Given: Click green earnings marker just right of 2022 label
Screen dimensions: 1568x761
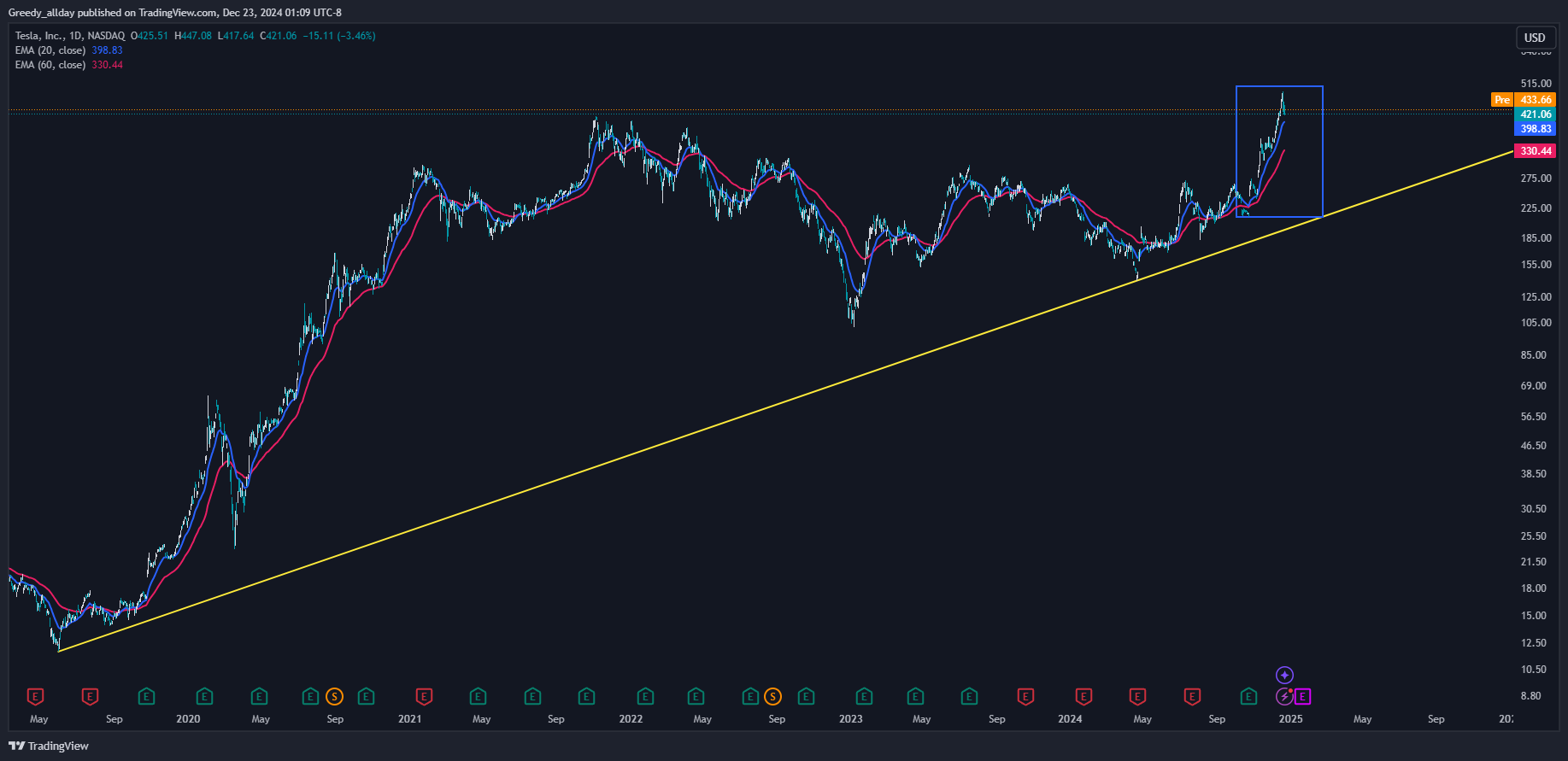Looking at the screenshot, I should click(645, 697).
